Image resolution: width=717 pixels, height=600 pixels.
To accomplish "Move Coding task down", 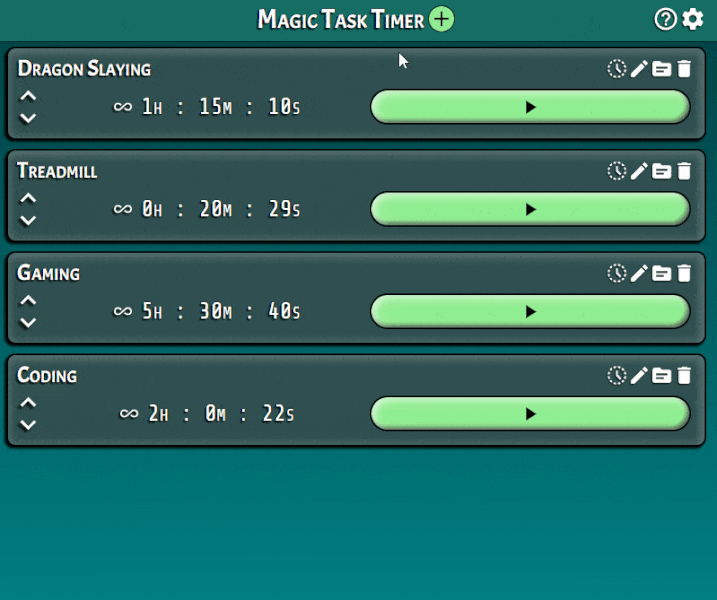I will pos(28,425).
